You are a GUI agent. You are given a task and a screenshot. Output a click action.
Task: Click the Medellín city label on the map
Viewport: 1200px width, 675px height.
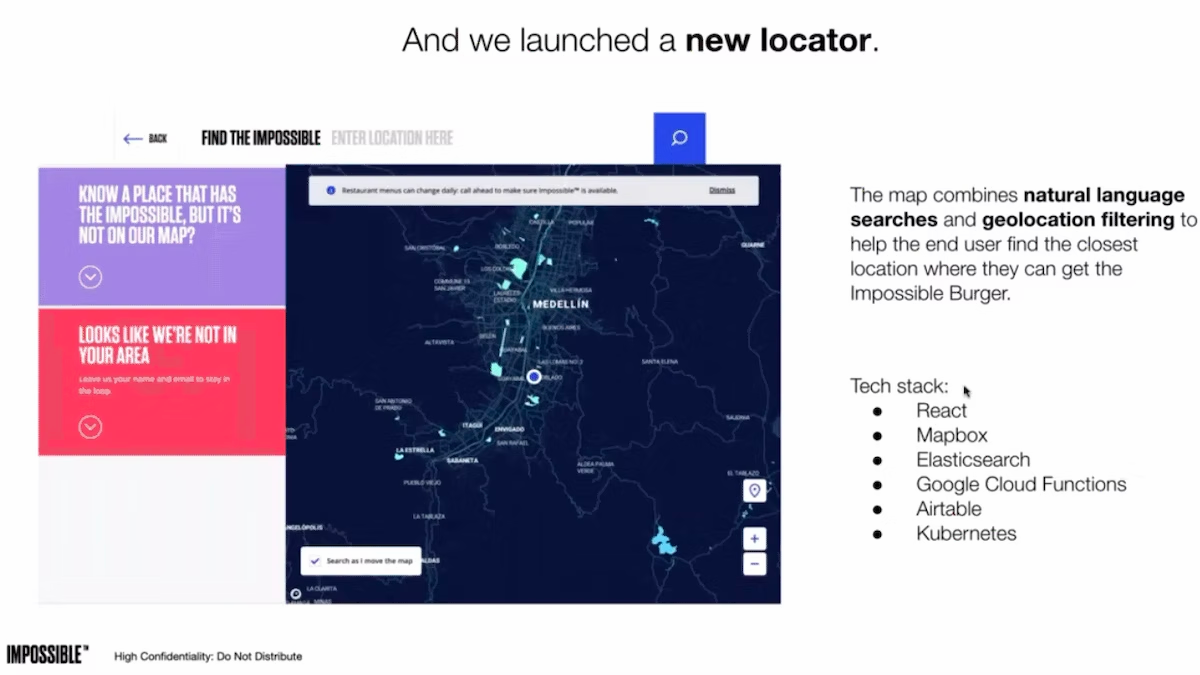[561, 303]
